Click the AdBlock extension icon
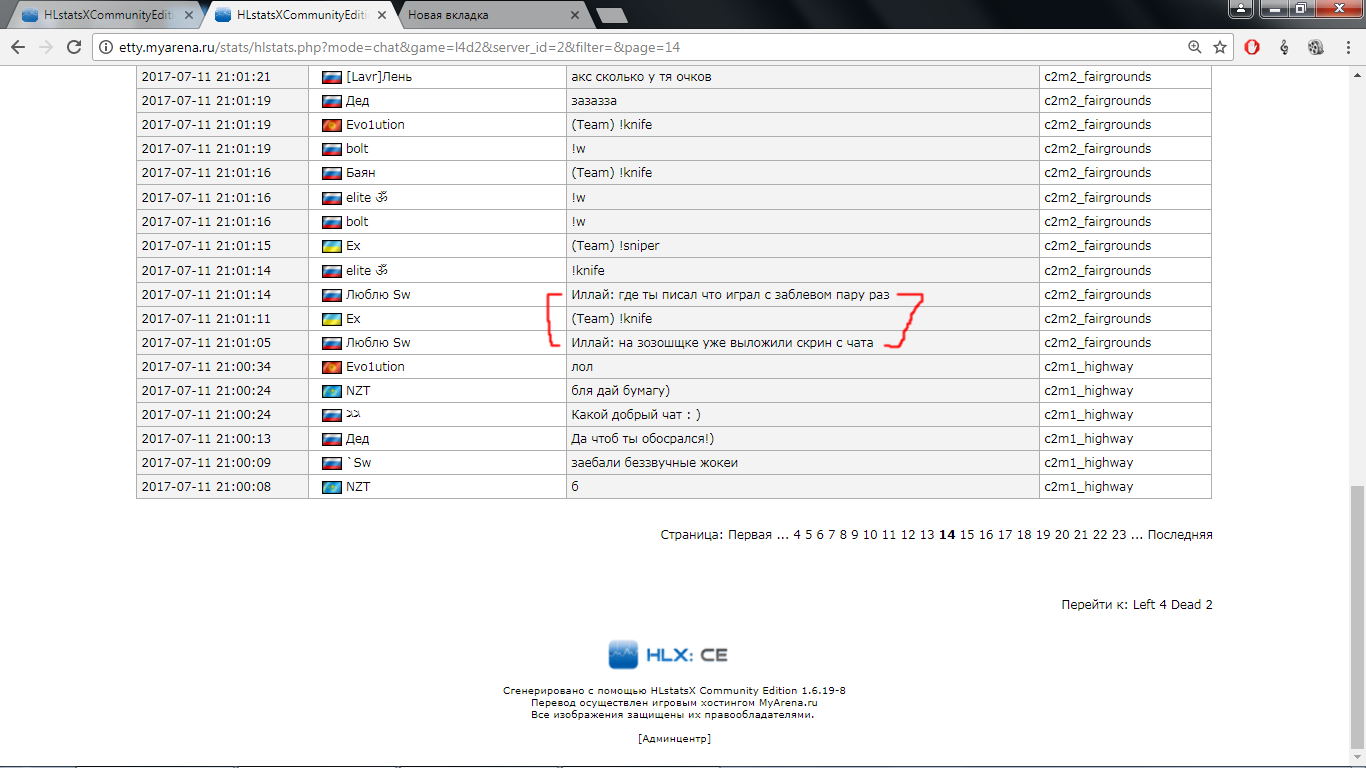Image resolution: width=1366 pixels, height=768 pixels. point(1252,47)
